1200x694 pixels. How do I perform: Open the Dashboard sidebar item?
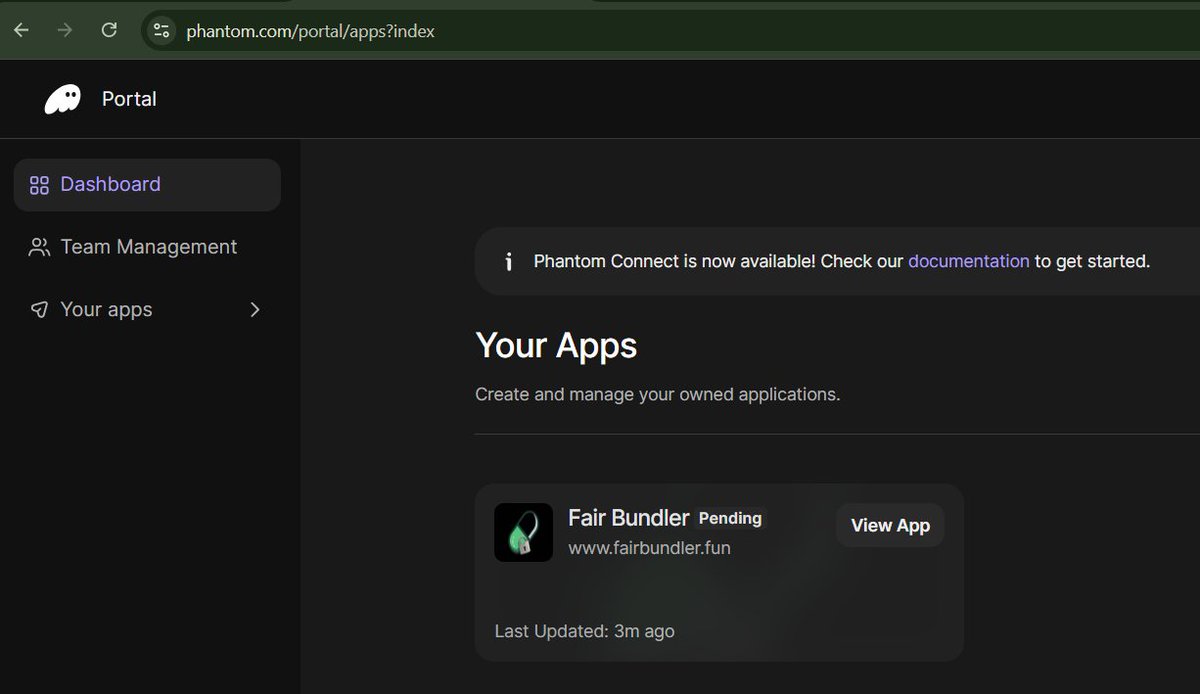147,184
